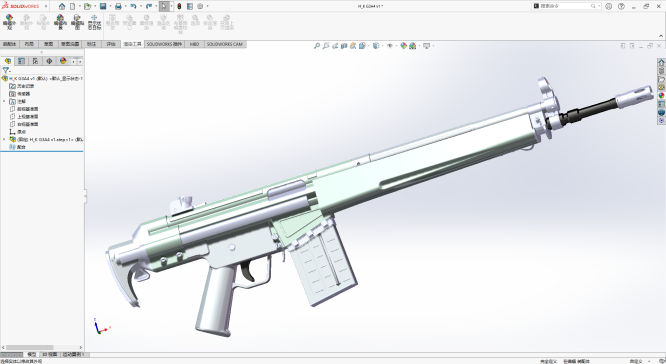666x364 pixels.
Task: Open View Orientation cube icon
Action: 362,46
